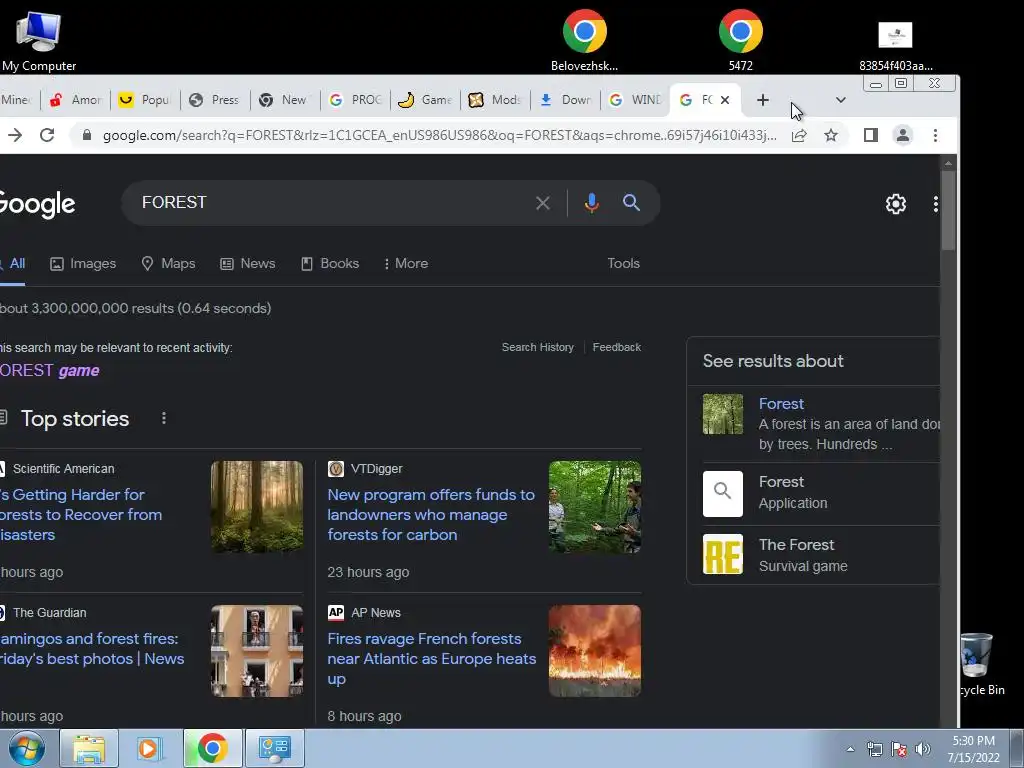Switch to the New tab in Chrome

[284, 100]
